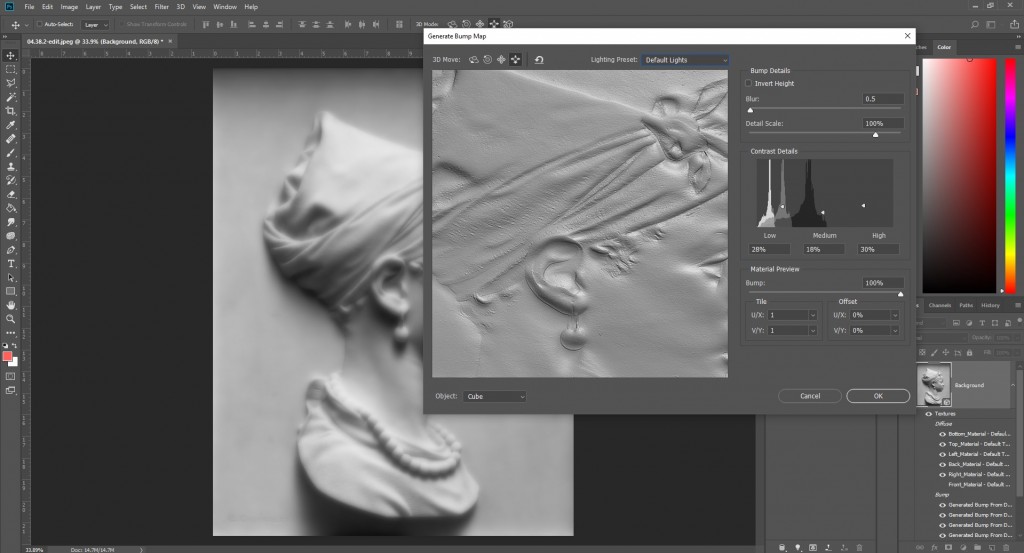Toggle the Auto-Select checkbox in the options bar

click(39, 24)
